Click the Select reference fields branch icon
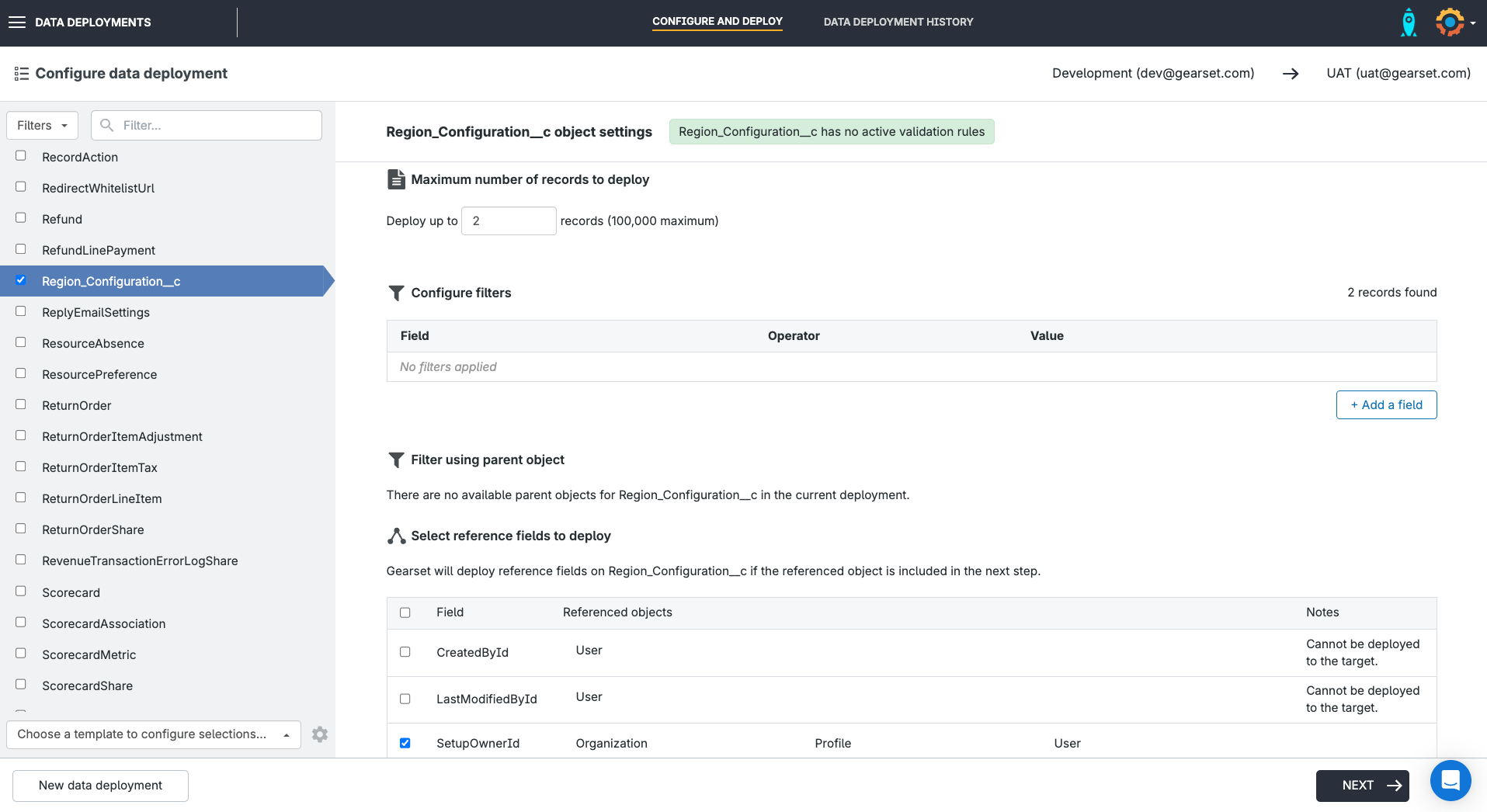The width and height of the screenshot is (1487, 812). click(396, 536)
